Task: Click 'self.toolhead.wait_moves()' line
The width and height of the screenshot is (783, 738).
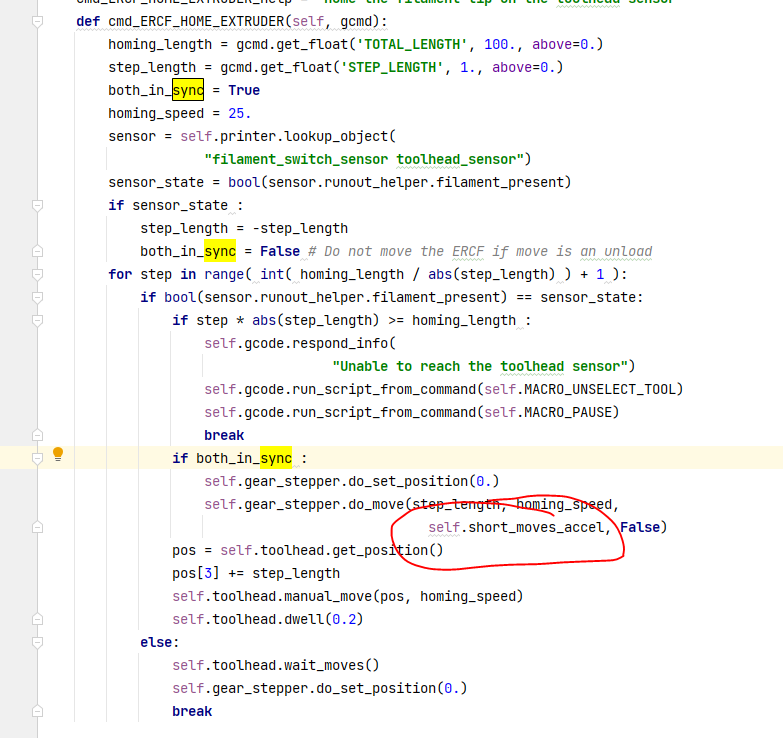Action: point(276,665)
